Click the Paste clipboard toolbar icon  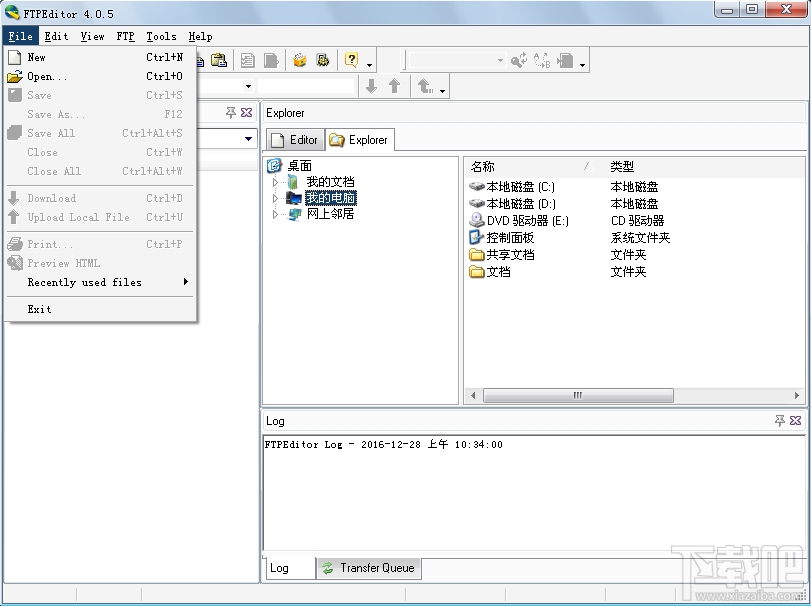(x=219, y=60)
